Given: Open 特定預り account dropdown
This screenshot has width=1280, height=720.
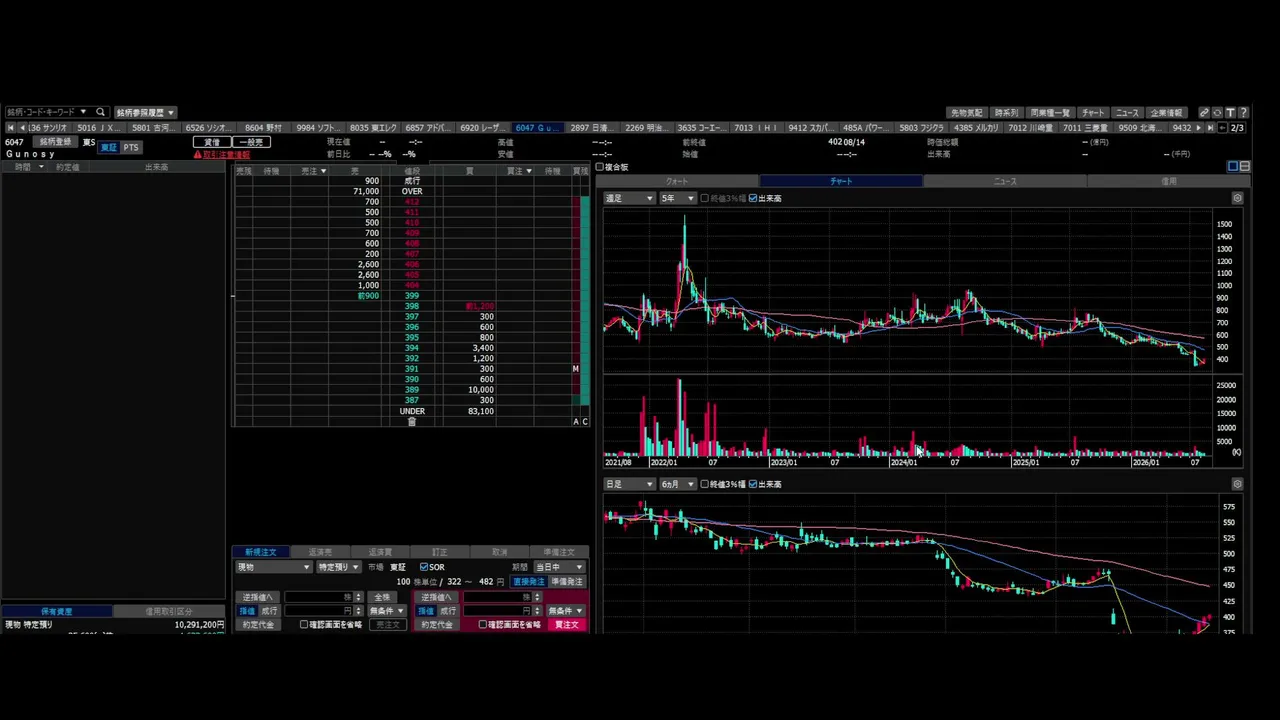Looking at the screenshot, I should (x=338, y=567).
